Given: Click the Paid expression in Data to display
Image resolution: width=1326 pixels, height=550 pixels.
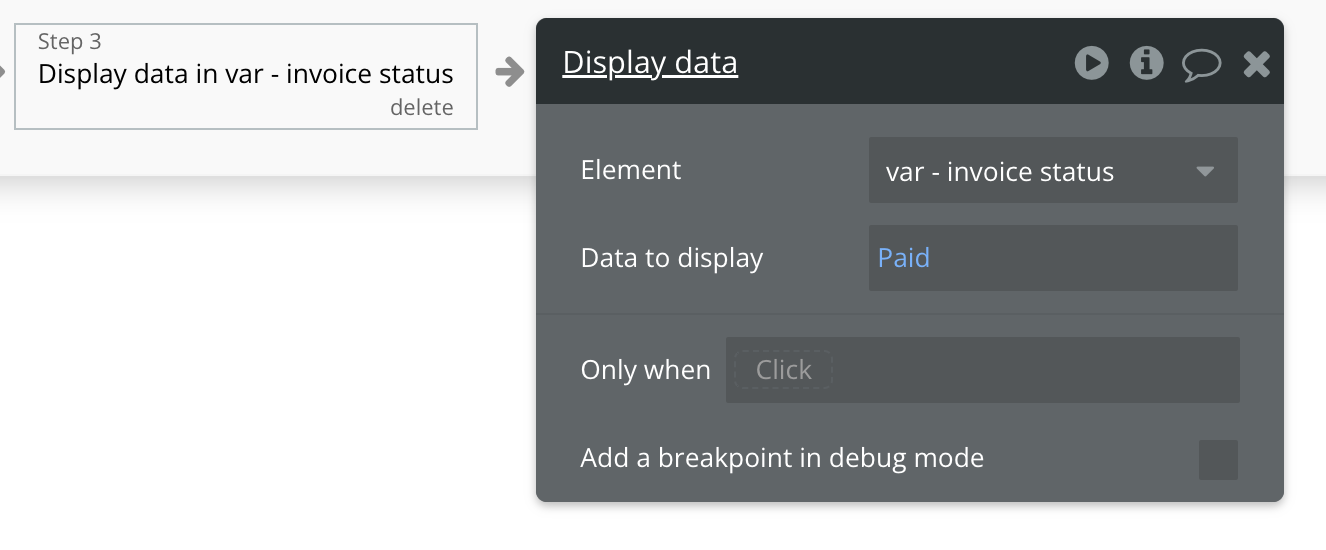Looking at the screenshot, I should pos(904,258).
